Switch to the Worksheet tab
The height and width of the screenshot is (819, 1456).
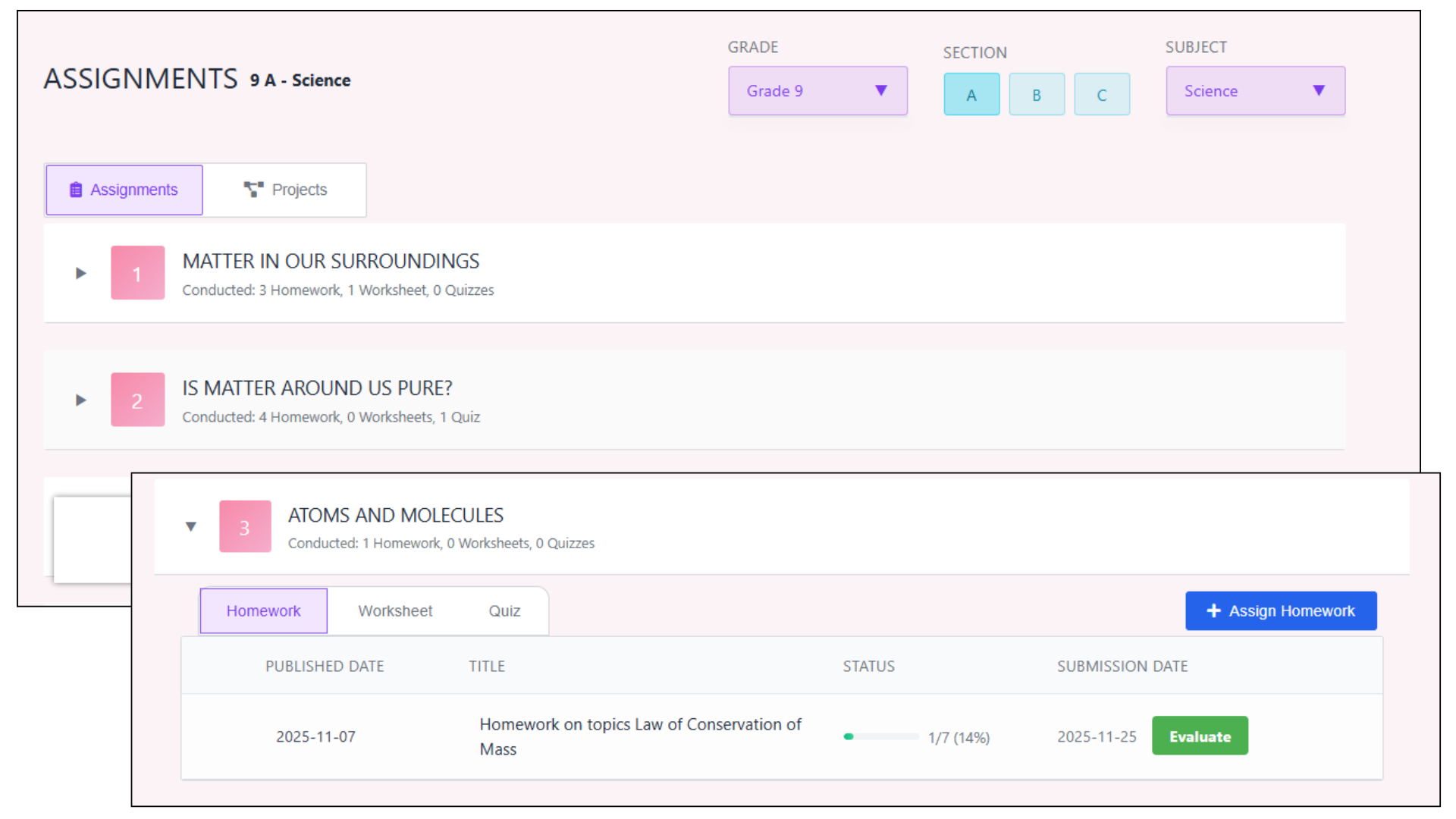395,611
